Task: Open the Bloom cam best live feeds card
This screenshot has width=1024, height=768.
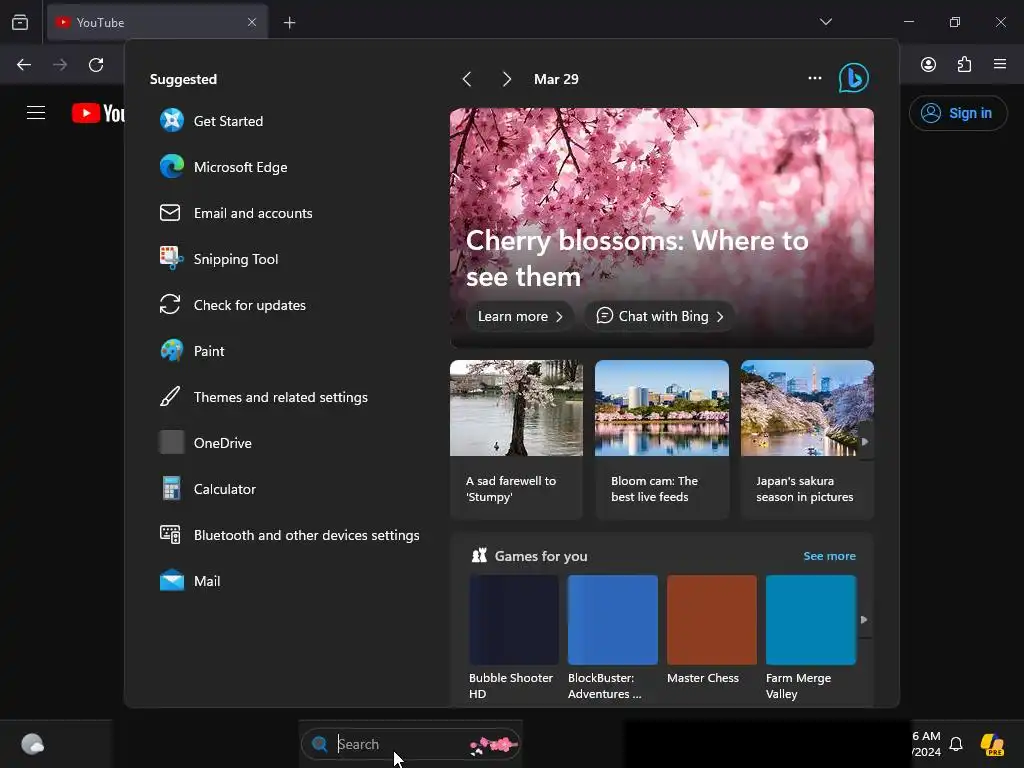Action: point(662,440)
